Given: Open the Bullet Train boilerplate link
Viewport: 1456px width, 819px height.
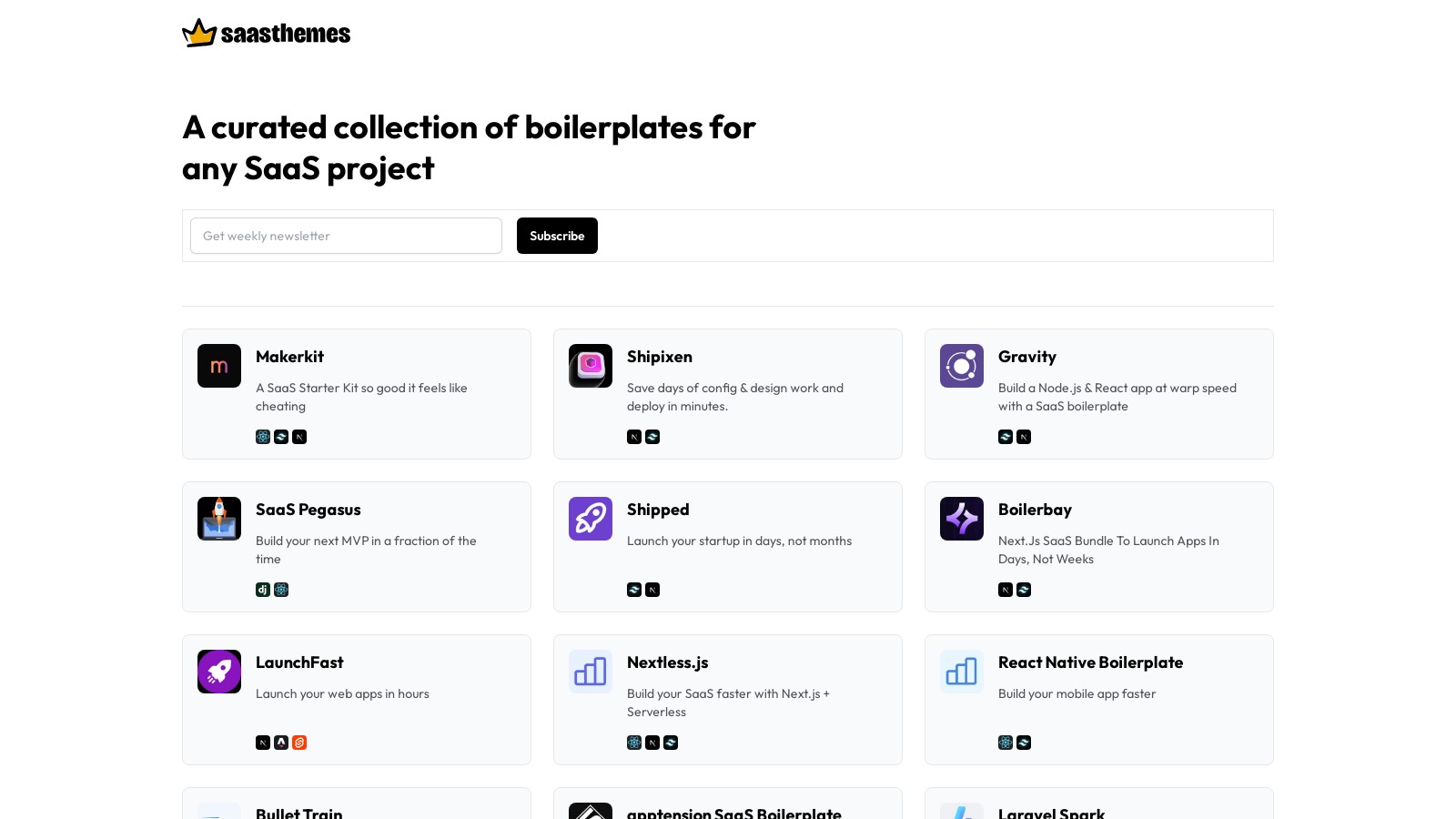Looking at the screenshot, I should [x=298, y=813].
